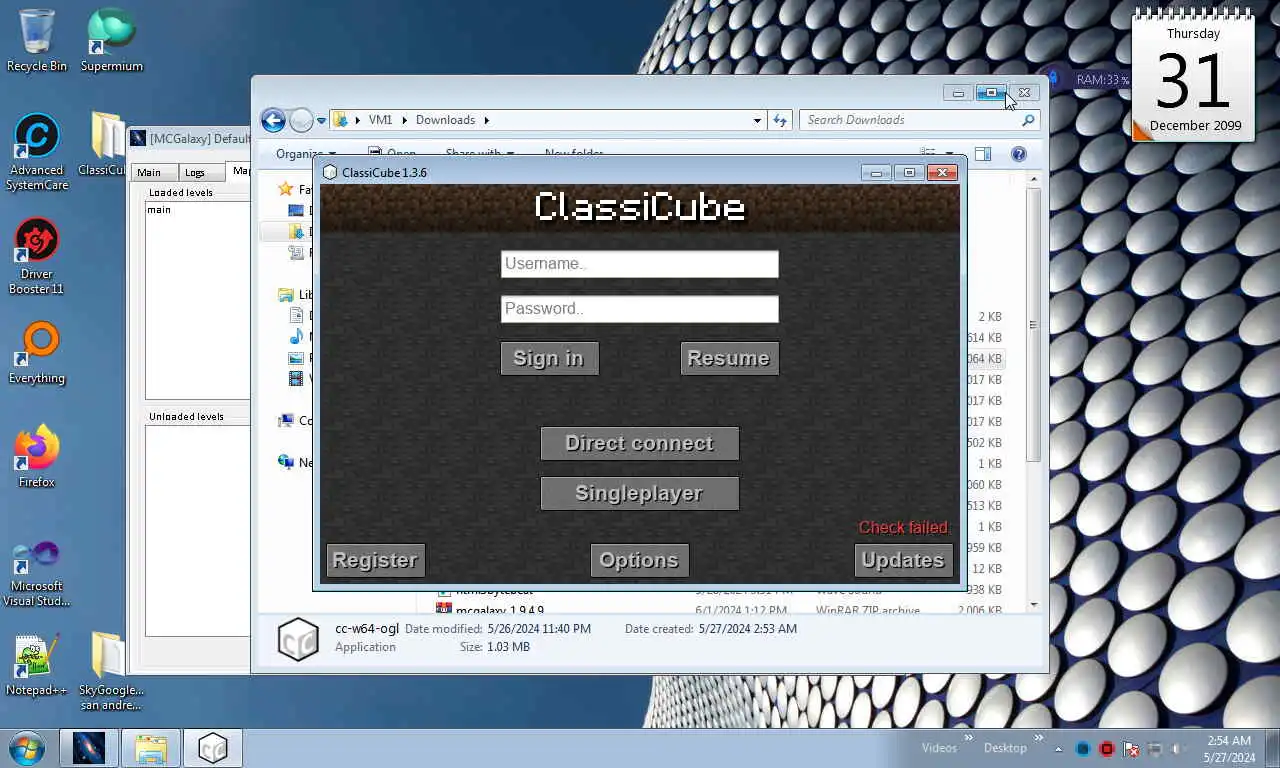
Task: Open Notepad++ desktop shortcut
Action: 37,664
